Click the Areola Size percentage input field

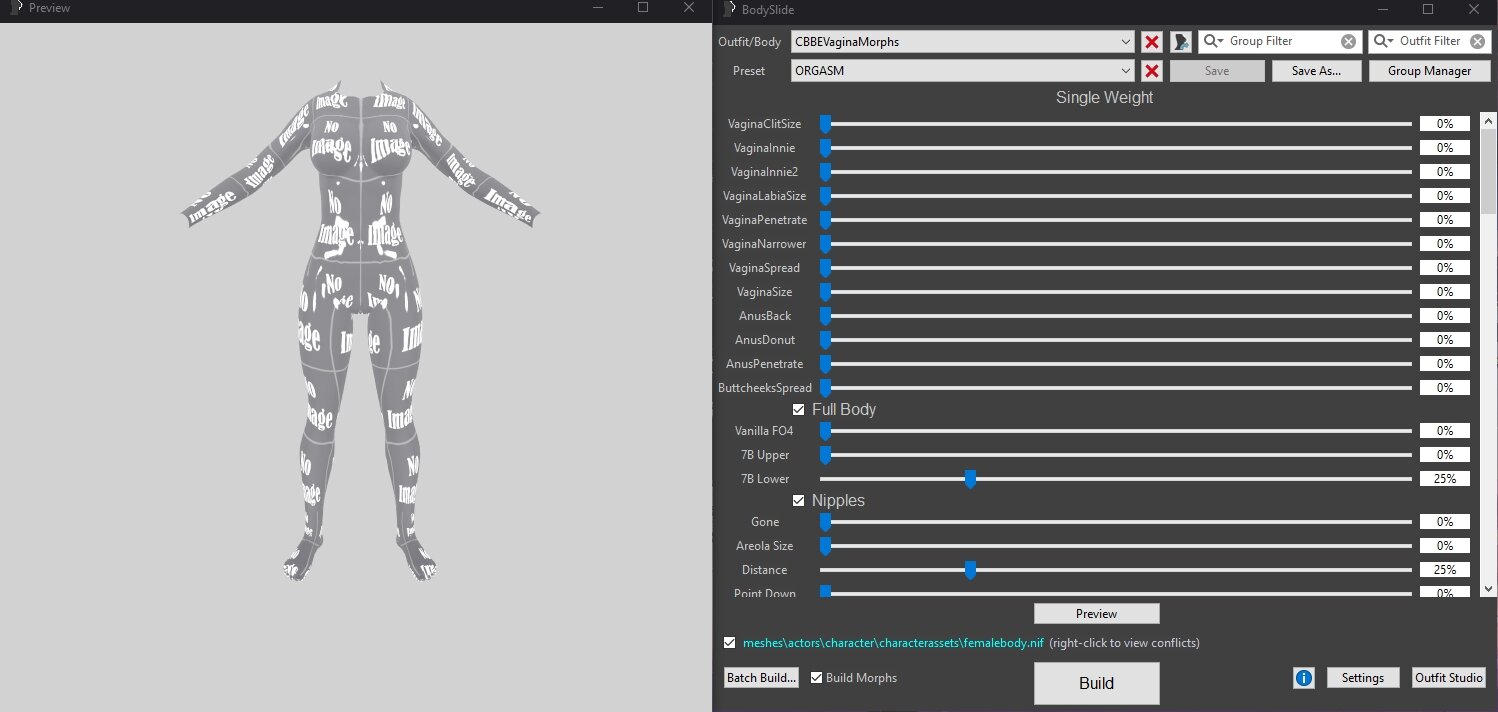coord(1444,546)
